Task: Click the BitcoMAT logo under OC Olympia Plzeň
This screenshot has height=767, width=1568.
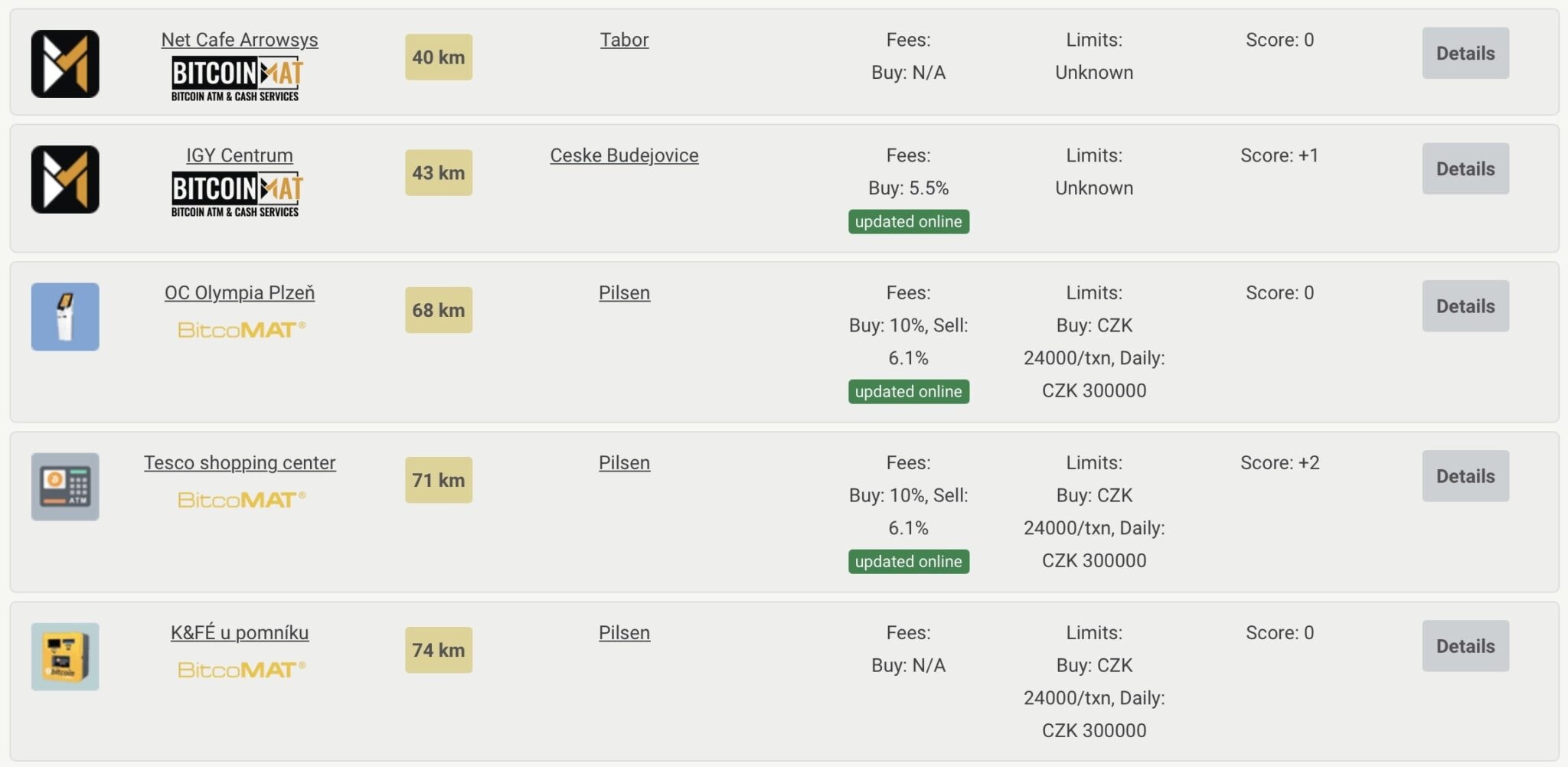Action: (x=241, y=330)
